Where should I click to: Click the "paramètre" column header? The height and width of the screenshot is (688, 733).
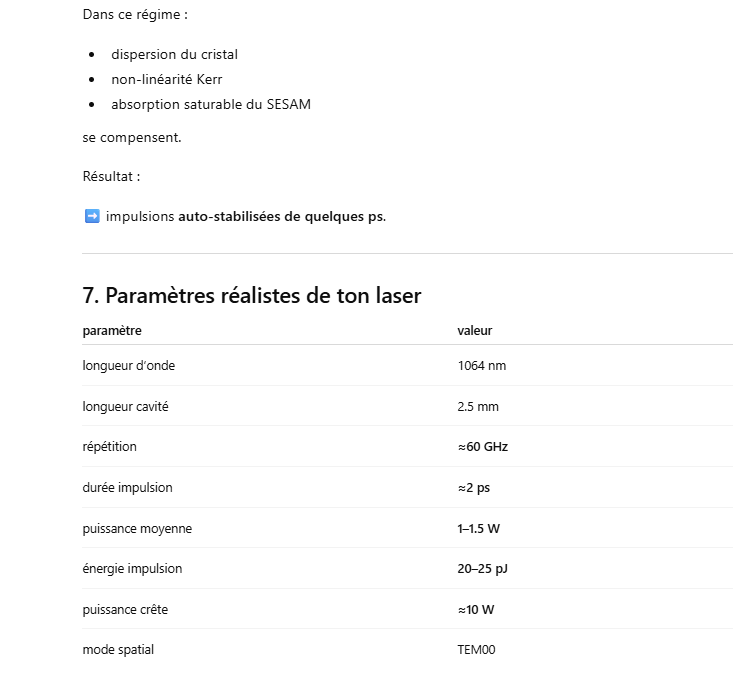[112, 331]
